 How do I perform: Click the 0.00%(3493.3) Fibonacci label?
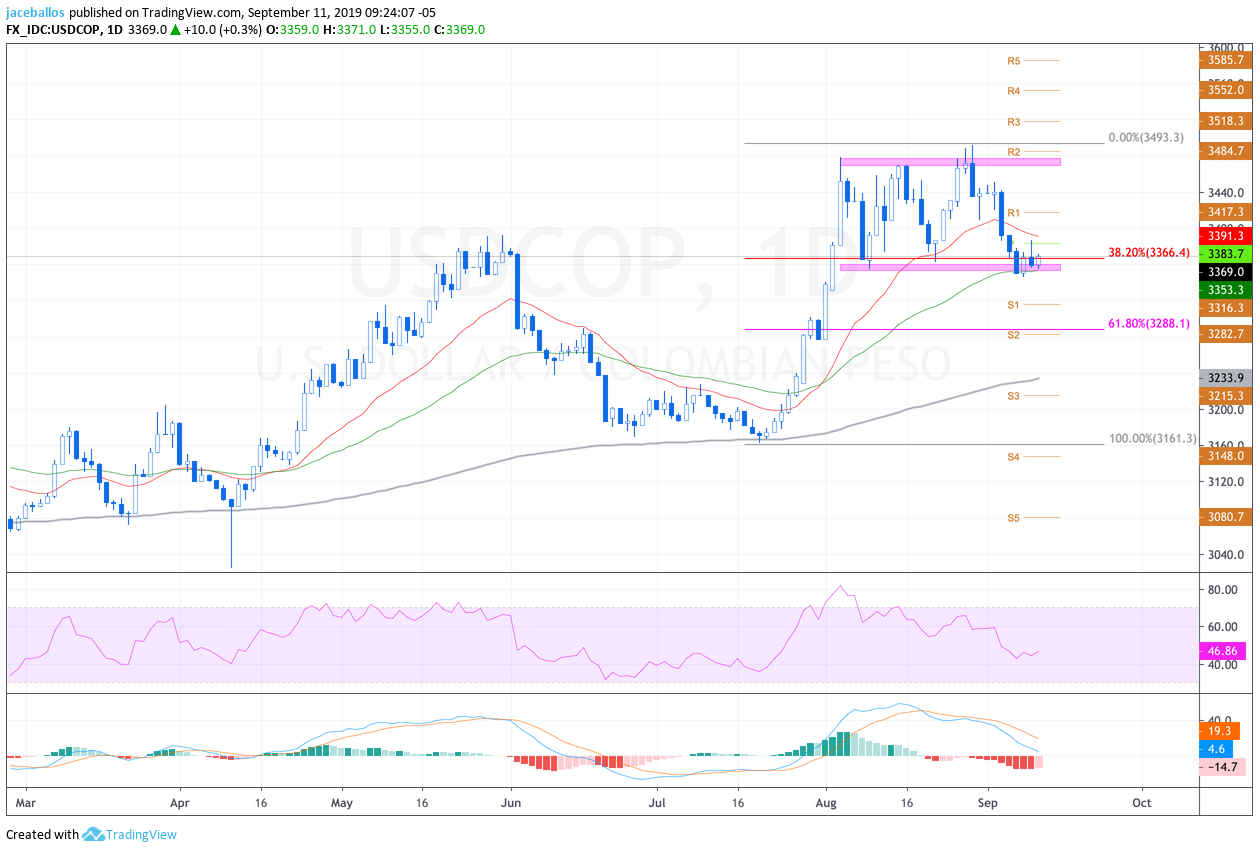[x=1146, y=138]
